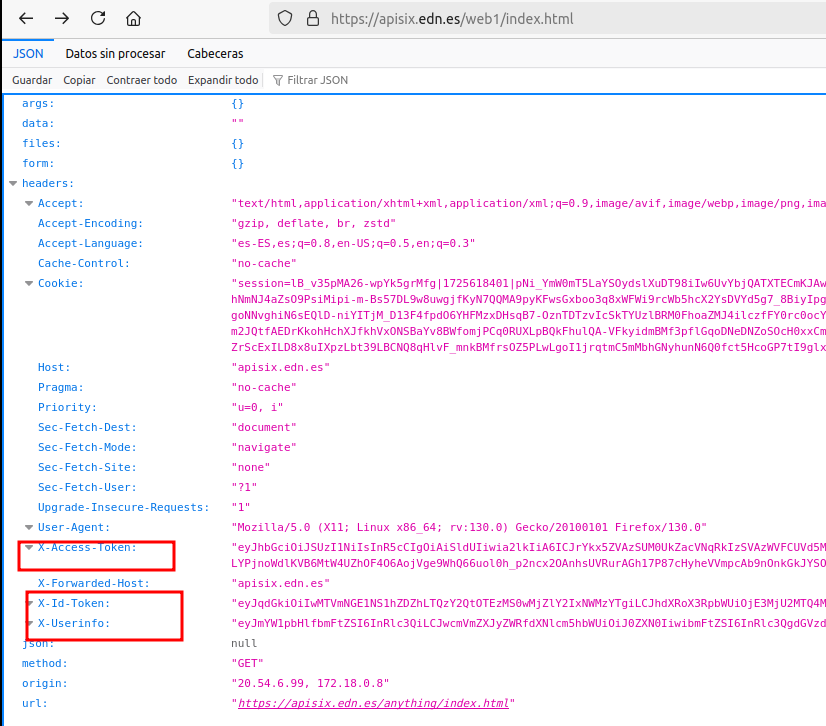
Task: Collapse the Cookie value row
Action: point(29,284)
